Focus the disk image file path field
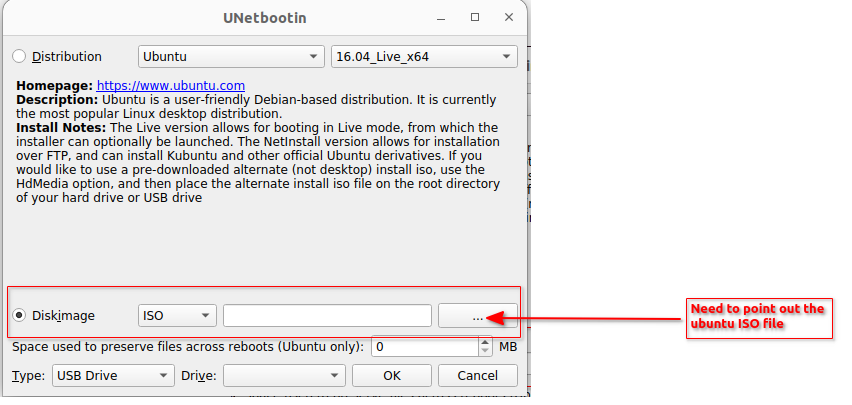 tap(327, 316)
